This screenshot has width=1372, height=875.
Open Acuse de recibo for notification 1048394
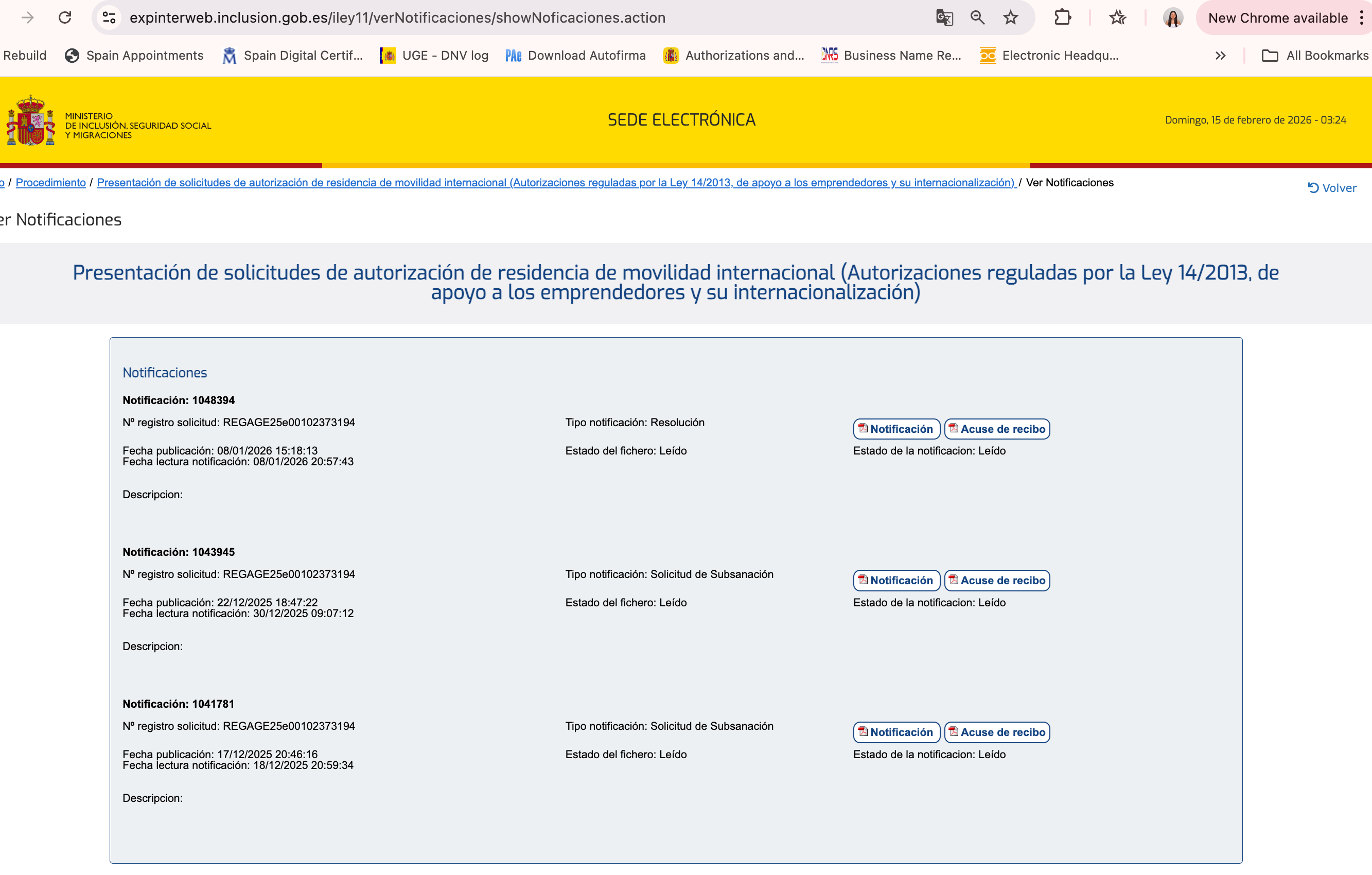coord(996,429)
